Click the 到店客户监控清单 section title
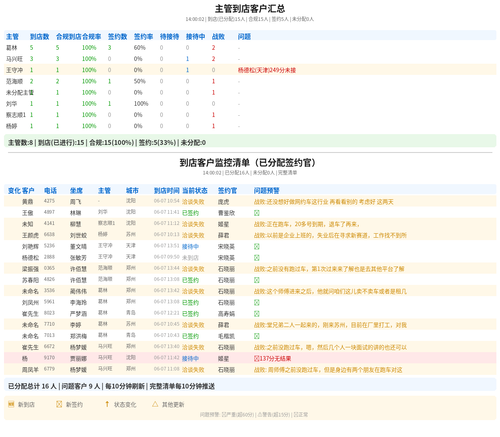 [x=247, y=163]
